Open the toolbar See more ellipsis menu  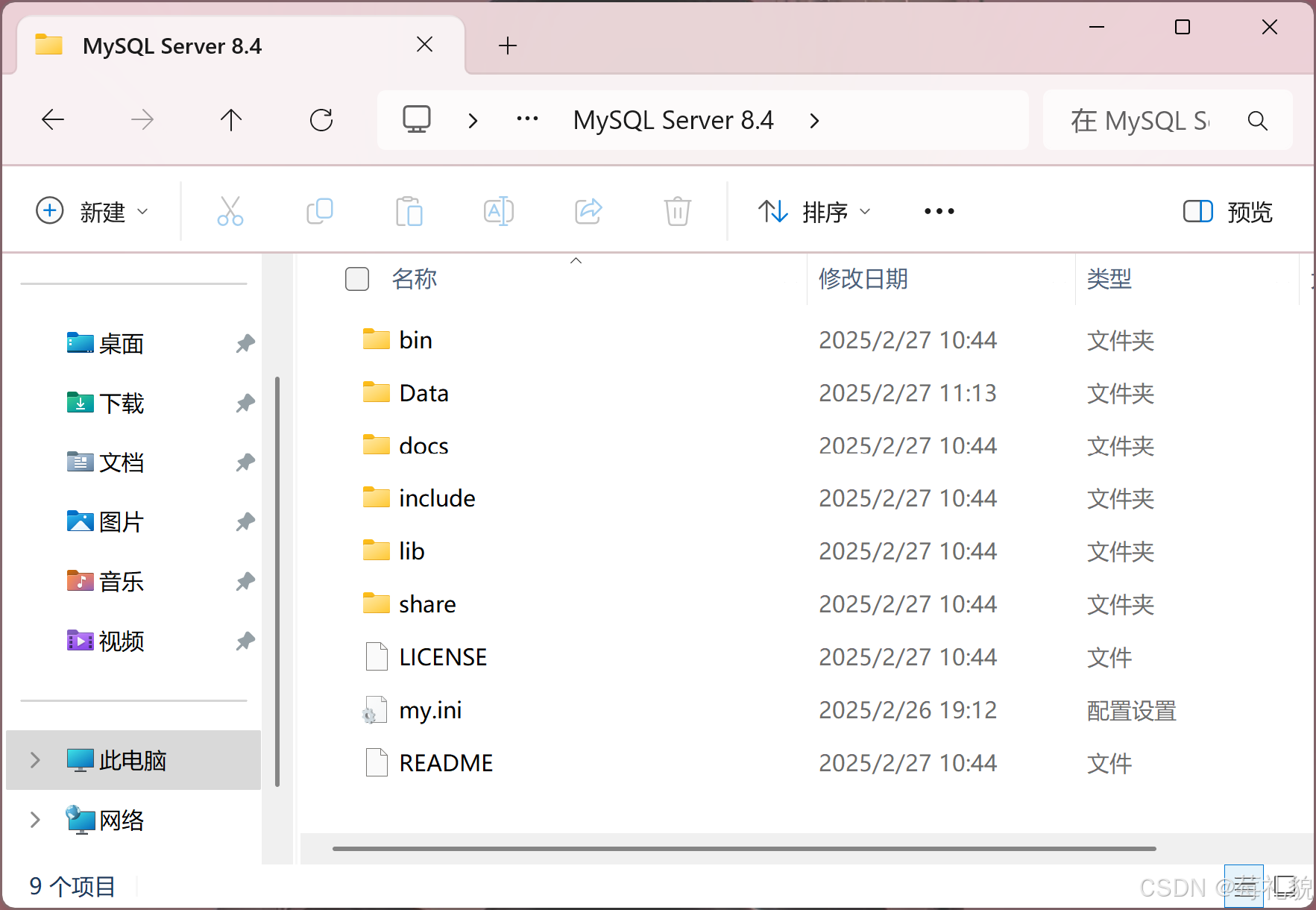939,211
